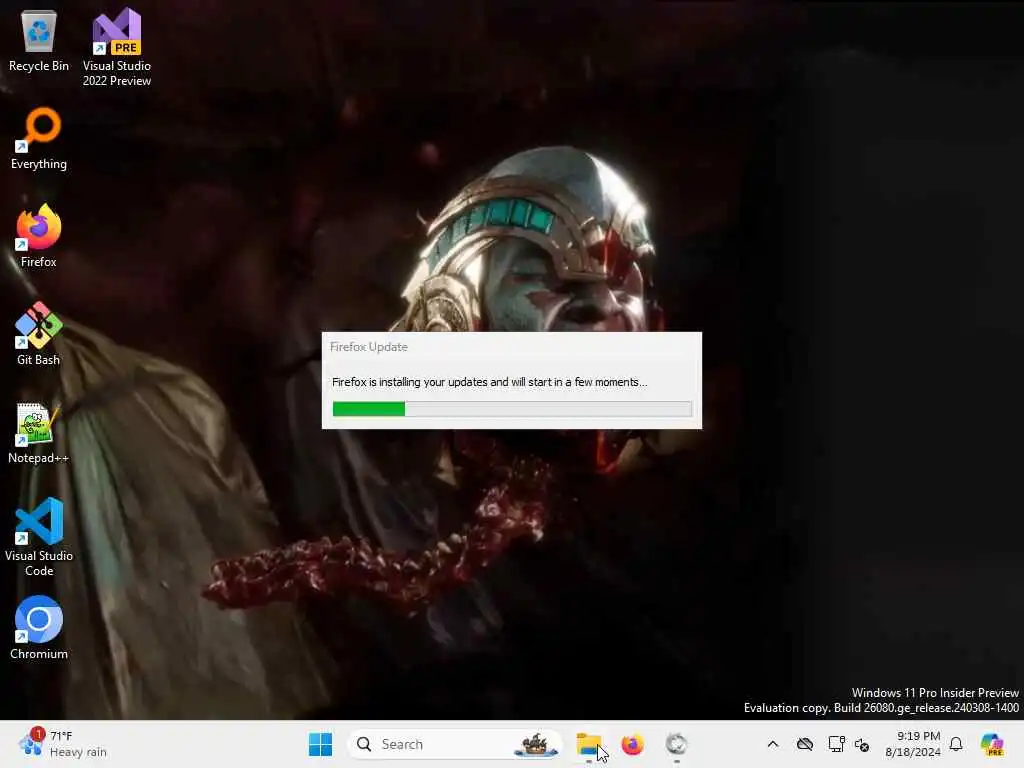Screen dimensions: 1024x768
Task: Select the Visual Studio Code shortcut
Action: 39,537
